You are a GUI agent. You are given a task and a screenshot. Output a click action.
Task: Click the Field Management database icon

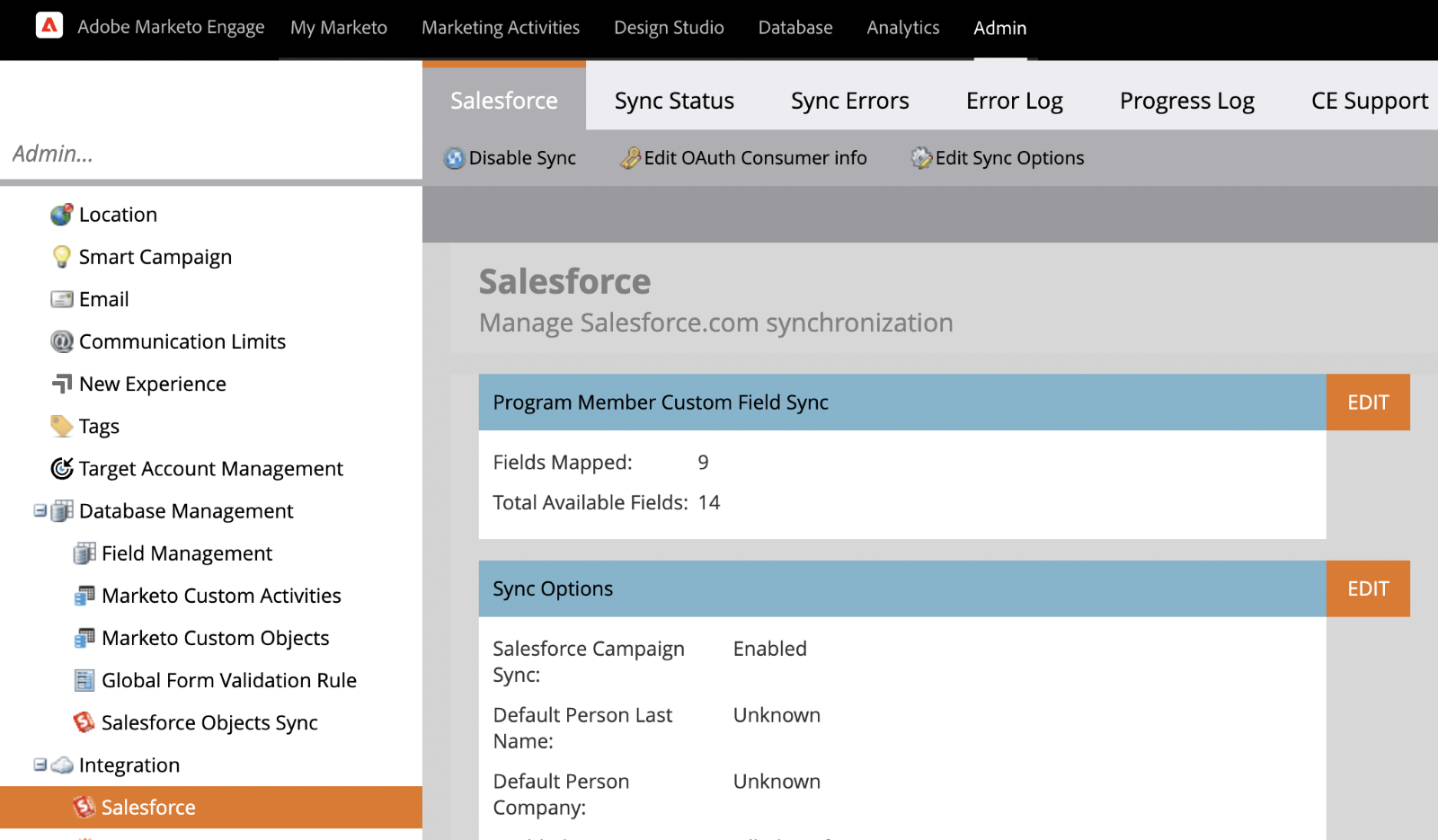point(83,553)
